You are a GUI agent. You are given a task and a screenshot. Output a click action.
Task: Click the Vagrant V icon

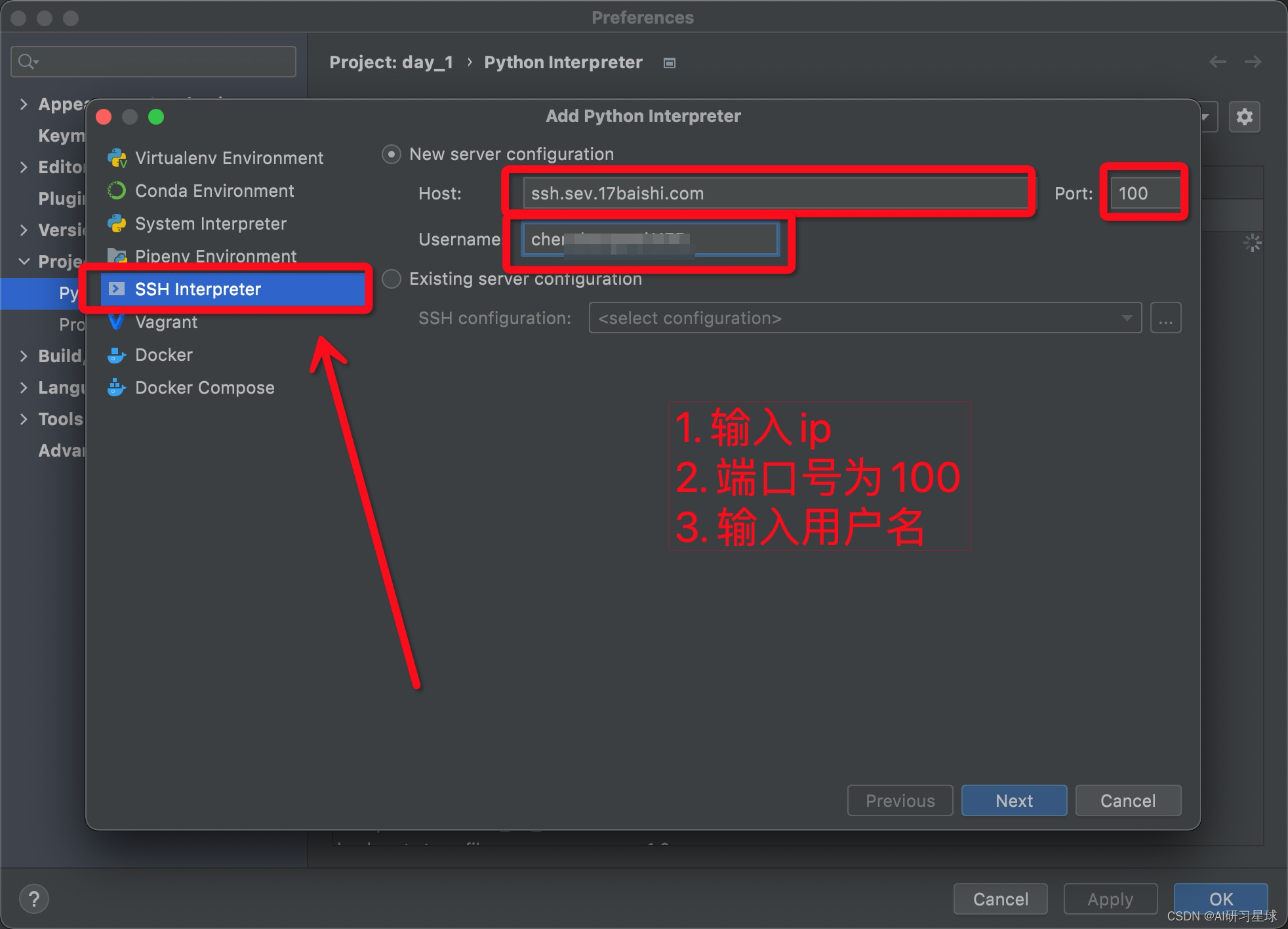(117, 322)
